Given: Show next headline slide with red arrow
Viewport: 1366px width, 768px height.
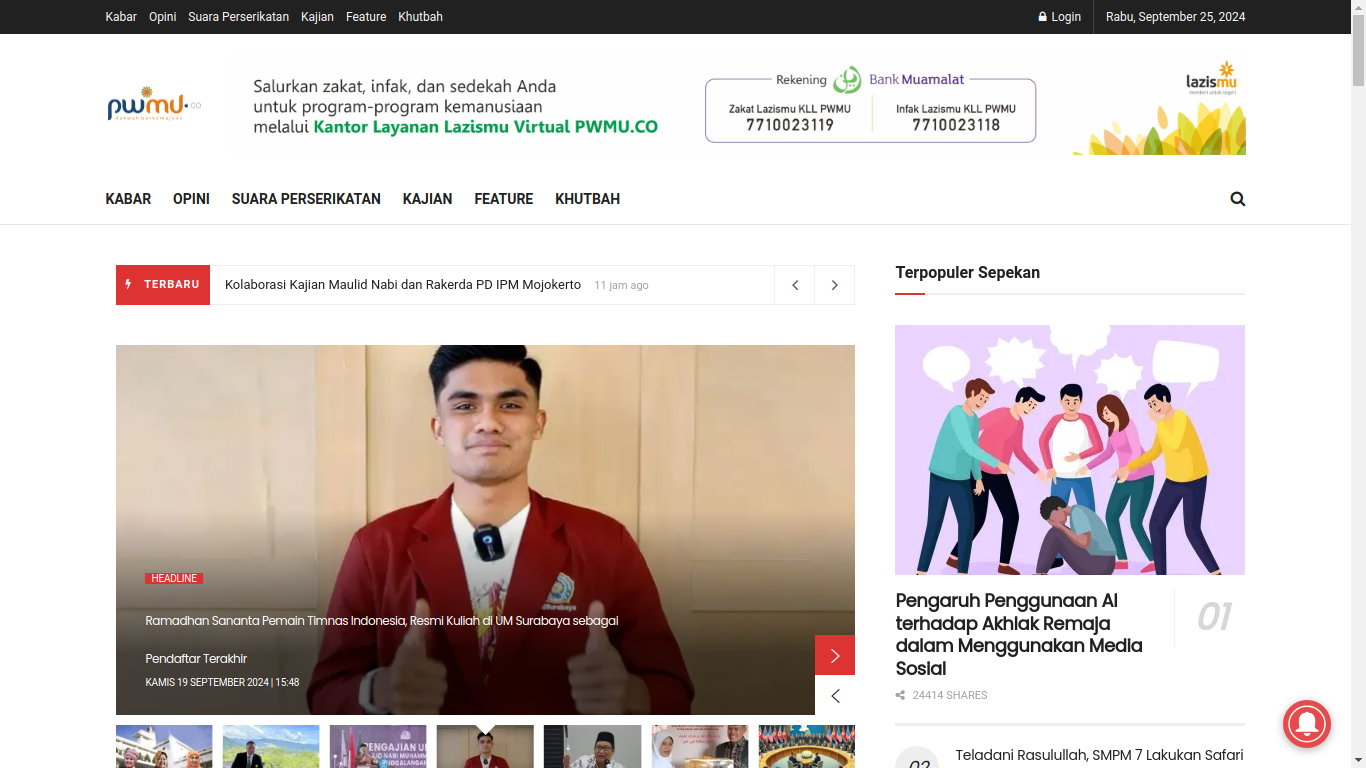Looking at the screenshot, I should (x=835, y=656).
